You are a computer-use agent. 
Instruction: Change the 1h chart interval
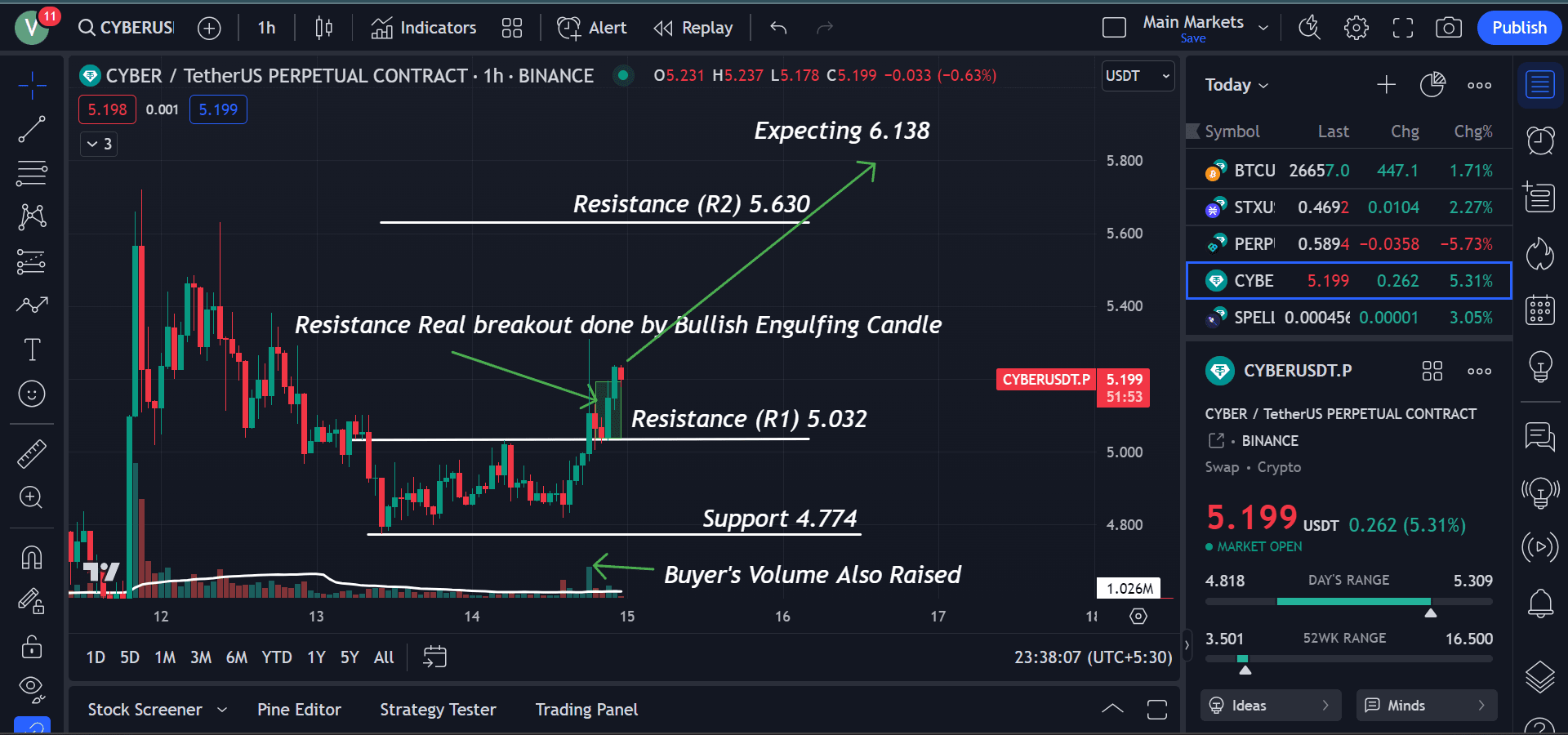coord(266,28)
